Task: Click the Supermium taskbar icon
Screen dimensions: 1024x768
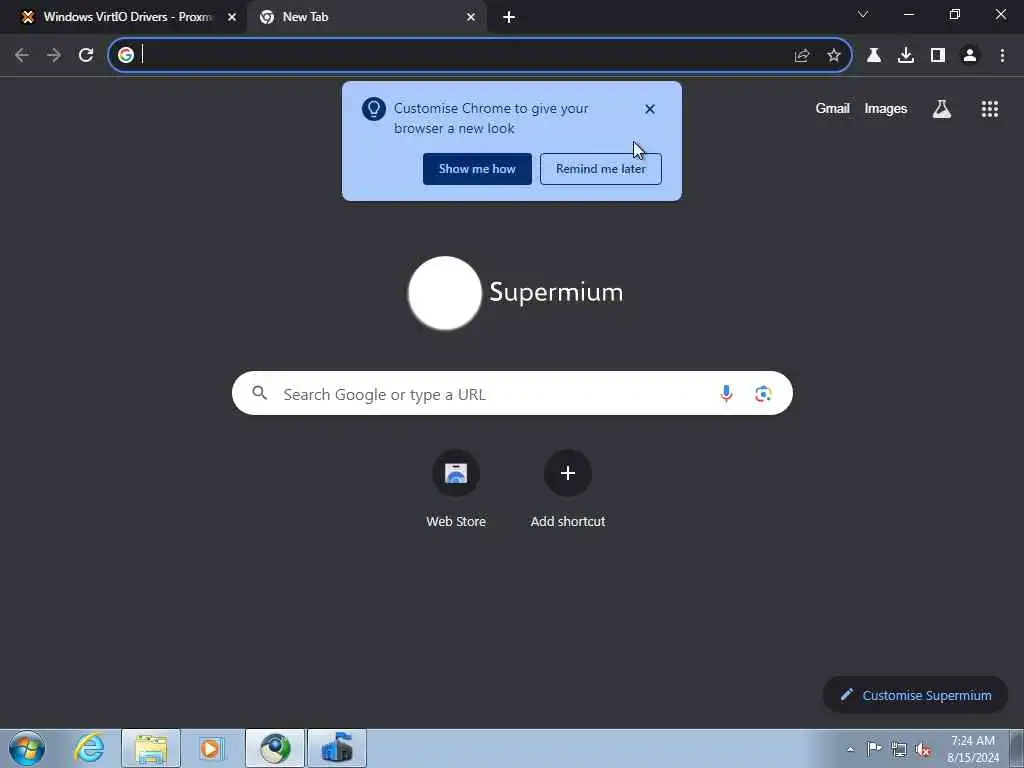Action: (275, 748)
